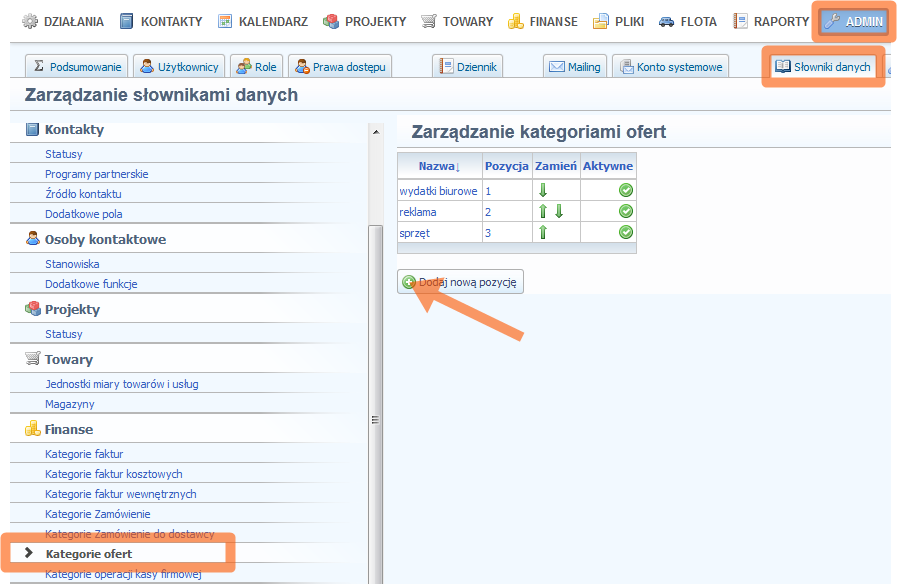
Task: Open the Flota module with car icon
Action: click(688, 21)
